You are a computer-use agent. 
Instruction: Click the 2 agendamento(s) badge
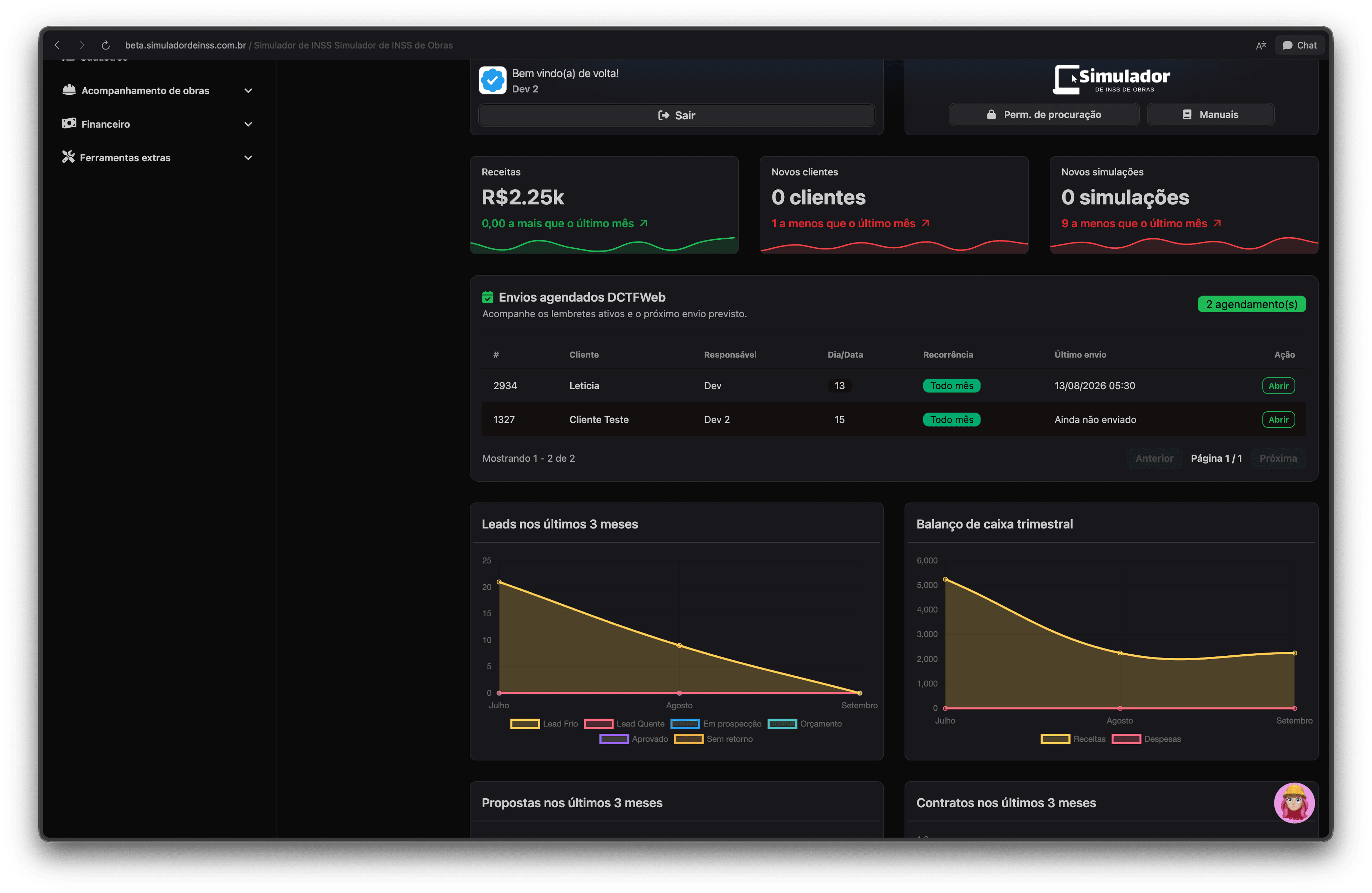1252,304
